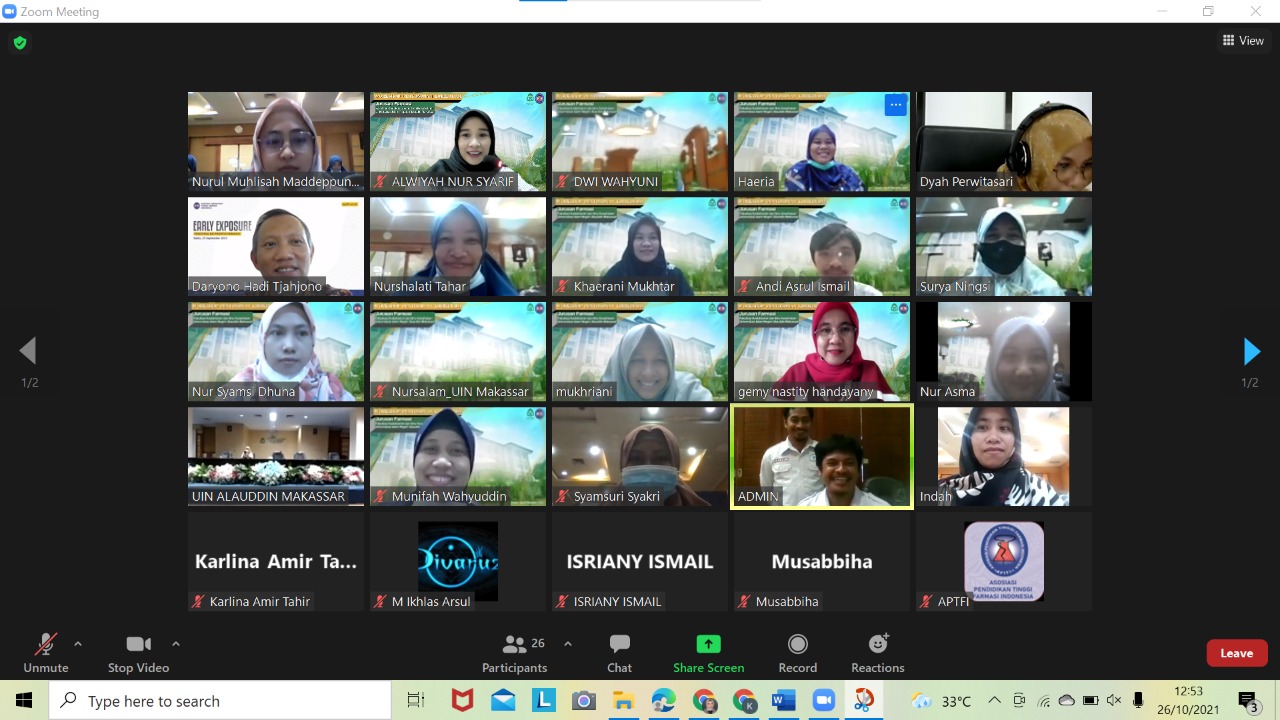1280x720 pixels.
Task: Expand video options arrow next to Stop Video
Action: tap(176, 644)
